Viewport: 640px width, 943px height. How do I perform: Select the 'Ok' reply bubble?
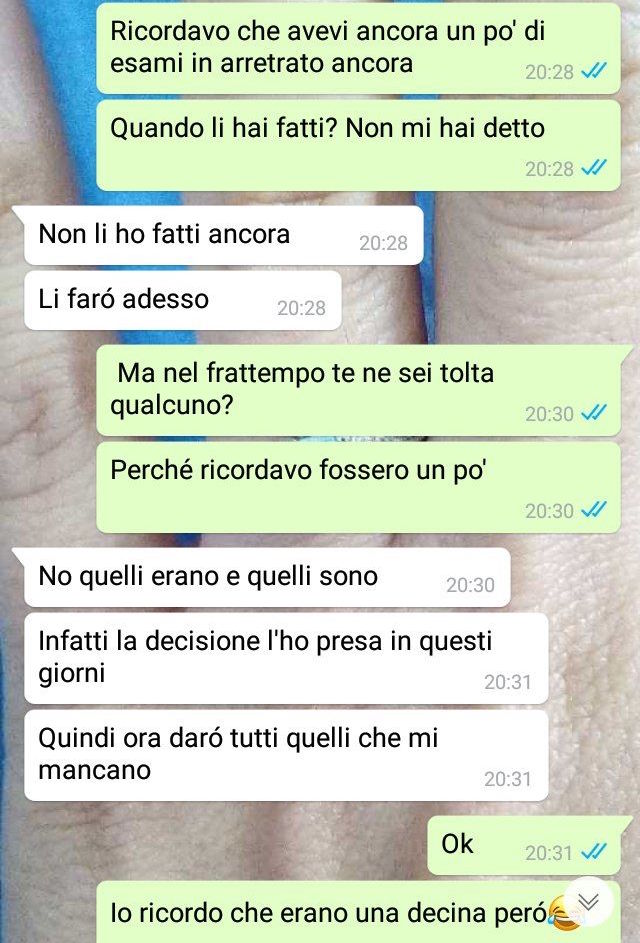tap(524, 845)
